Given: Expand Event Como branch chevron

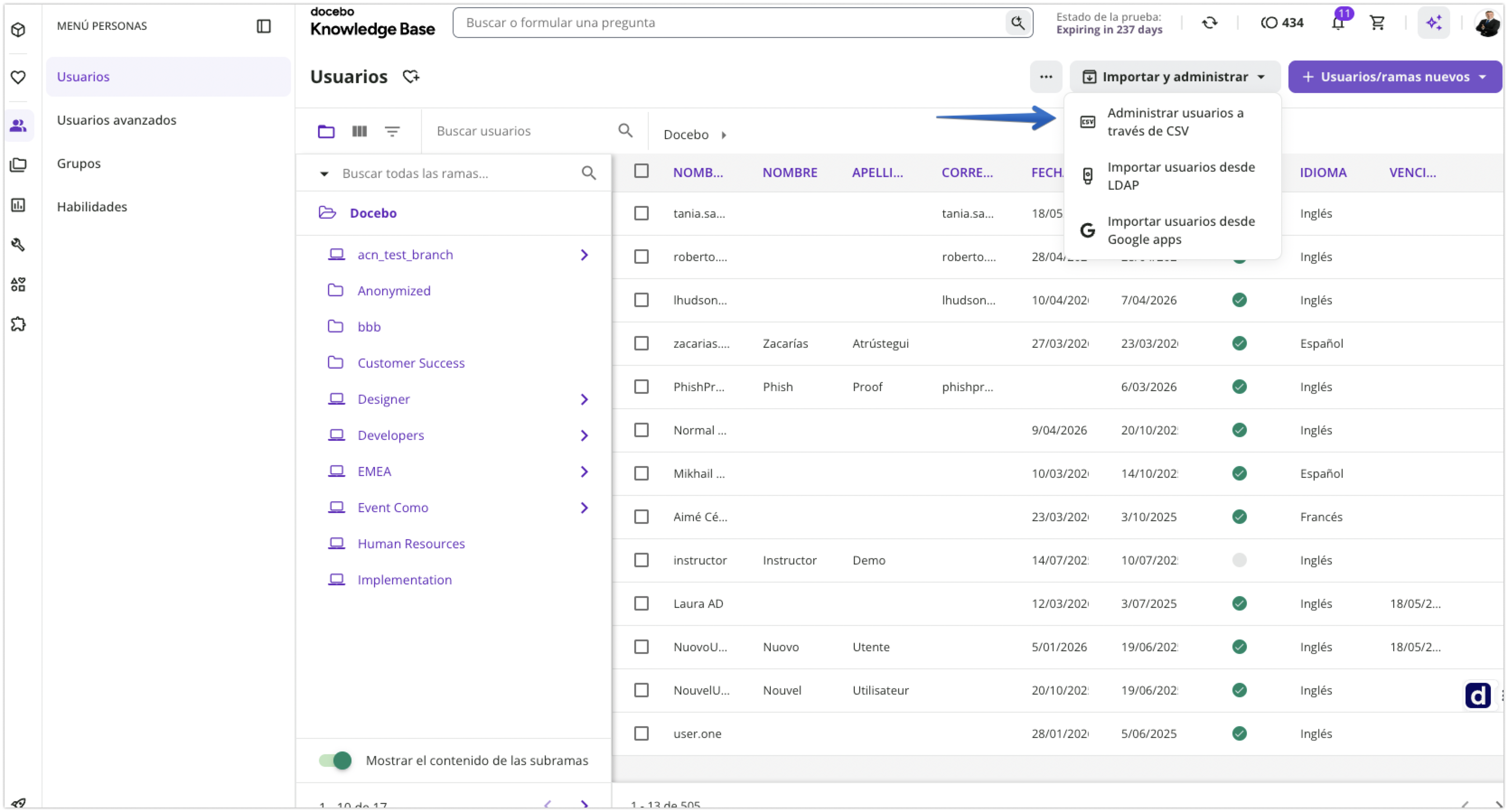Looking at the screenshot, I should (x=584, y=508).
